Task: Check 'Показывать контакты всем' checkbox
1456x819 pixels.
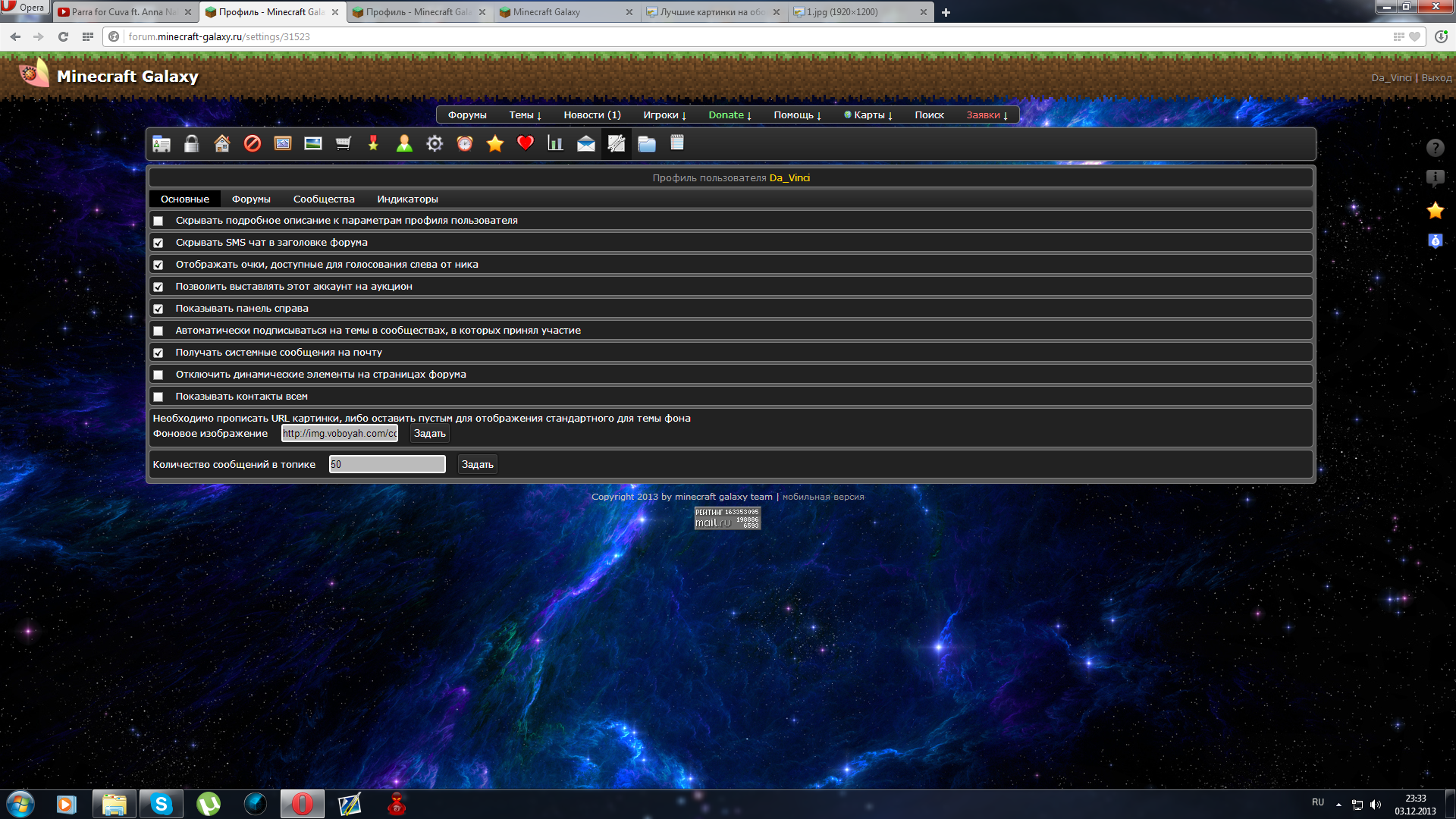Action: pyautogui.click(x=158, y=397)
